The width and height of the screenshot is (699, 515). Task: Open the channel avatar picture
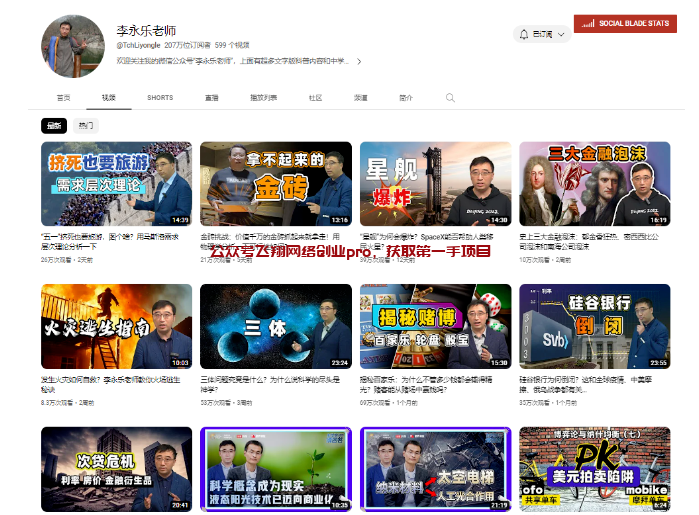tap(72, 45)
